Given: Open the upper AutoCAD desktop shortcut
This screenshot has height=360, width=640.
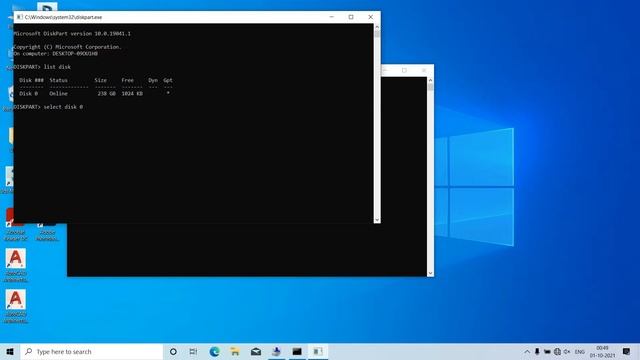Looking at the screenshot, I should tap(16, 265).
